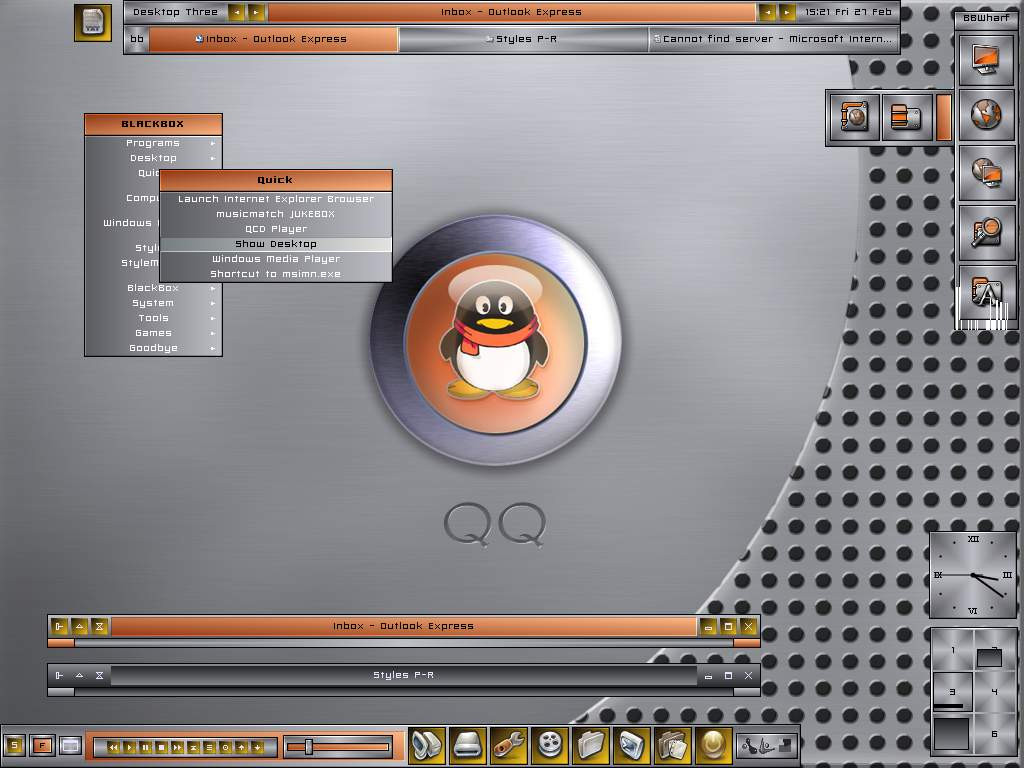Select Show Desktop in Quick menu
This screenshot has width=1024, height=768.
pos(276,244)
